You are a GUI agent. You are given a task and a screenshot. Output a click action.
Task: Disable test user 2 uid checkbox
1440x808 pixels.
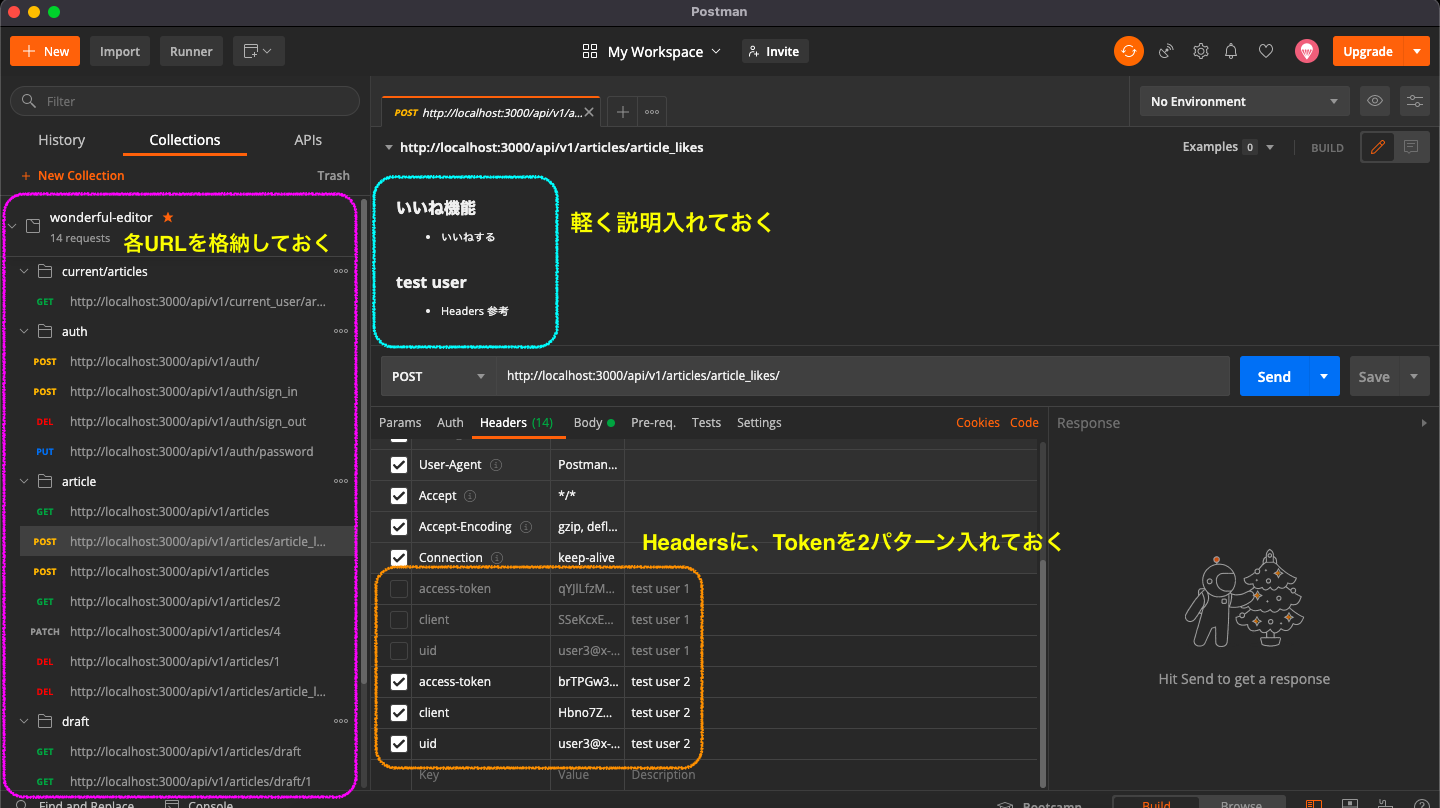(399, 744)
